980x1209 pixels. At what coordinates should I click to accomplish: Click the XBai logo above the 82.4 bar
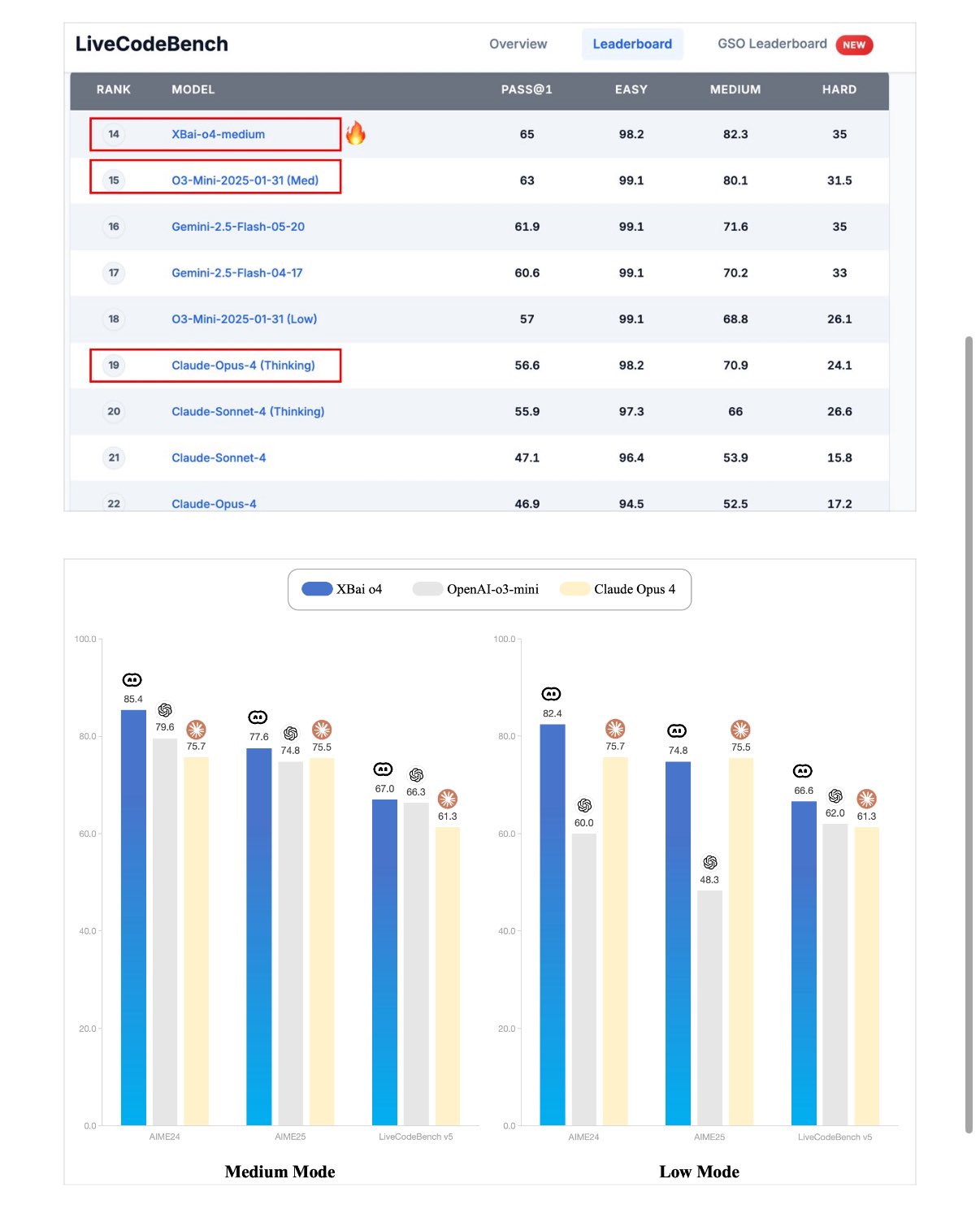pos(552,694)
